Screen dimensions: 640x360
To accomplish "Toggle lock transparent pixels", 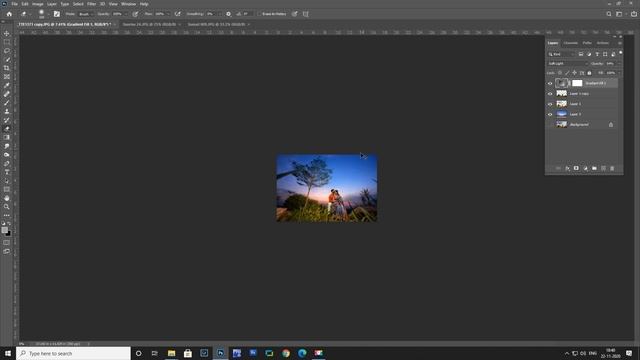I will pyautogui.click(x=560, y=73).
